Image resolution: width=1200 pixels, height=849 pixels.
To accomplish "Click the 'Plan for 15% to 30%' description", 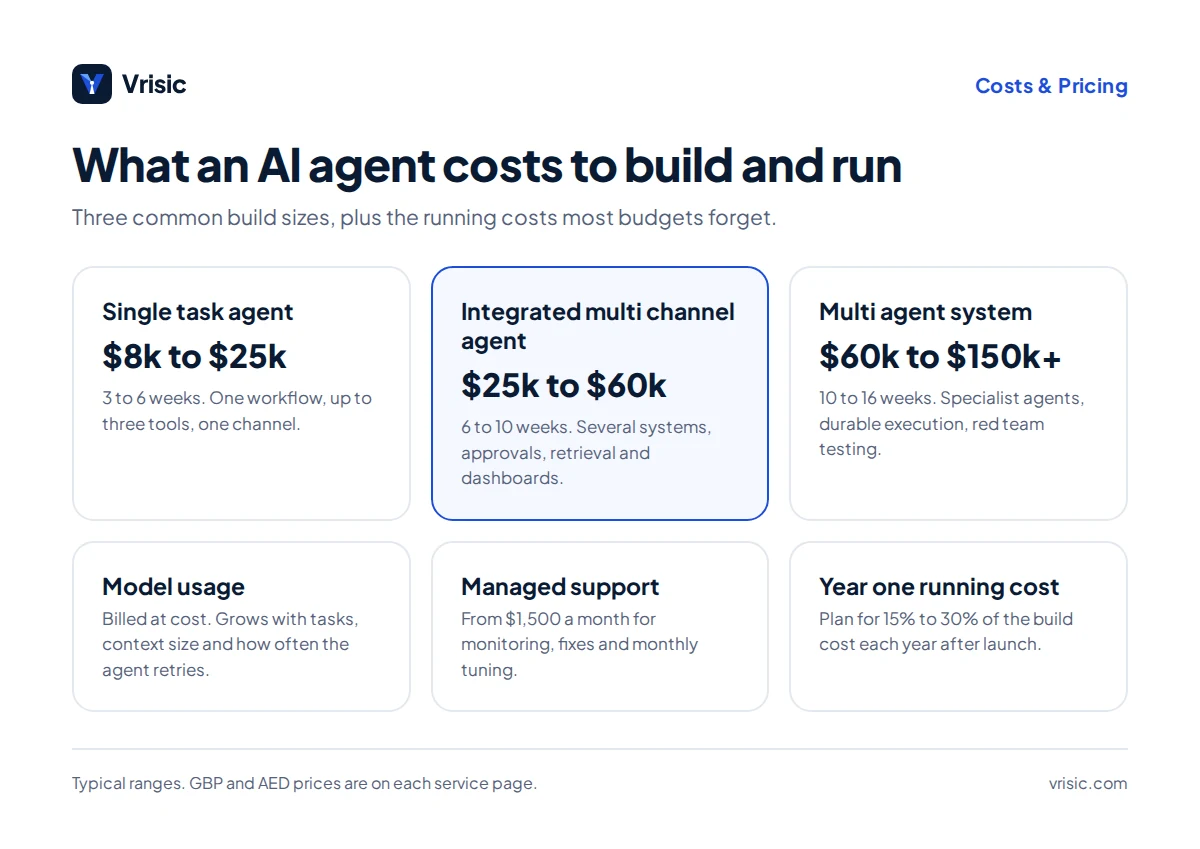I will click(946, 632).
